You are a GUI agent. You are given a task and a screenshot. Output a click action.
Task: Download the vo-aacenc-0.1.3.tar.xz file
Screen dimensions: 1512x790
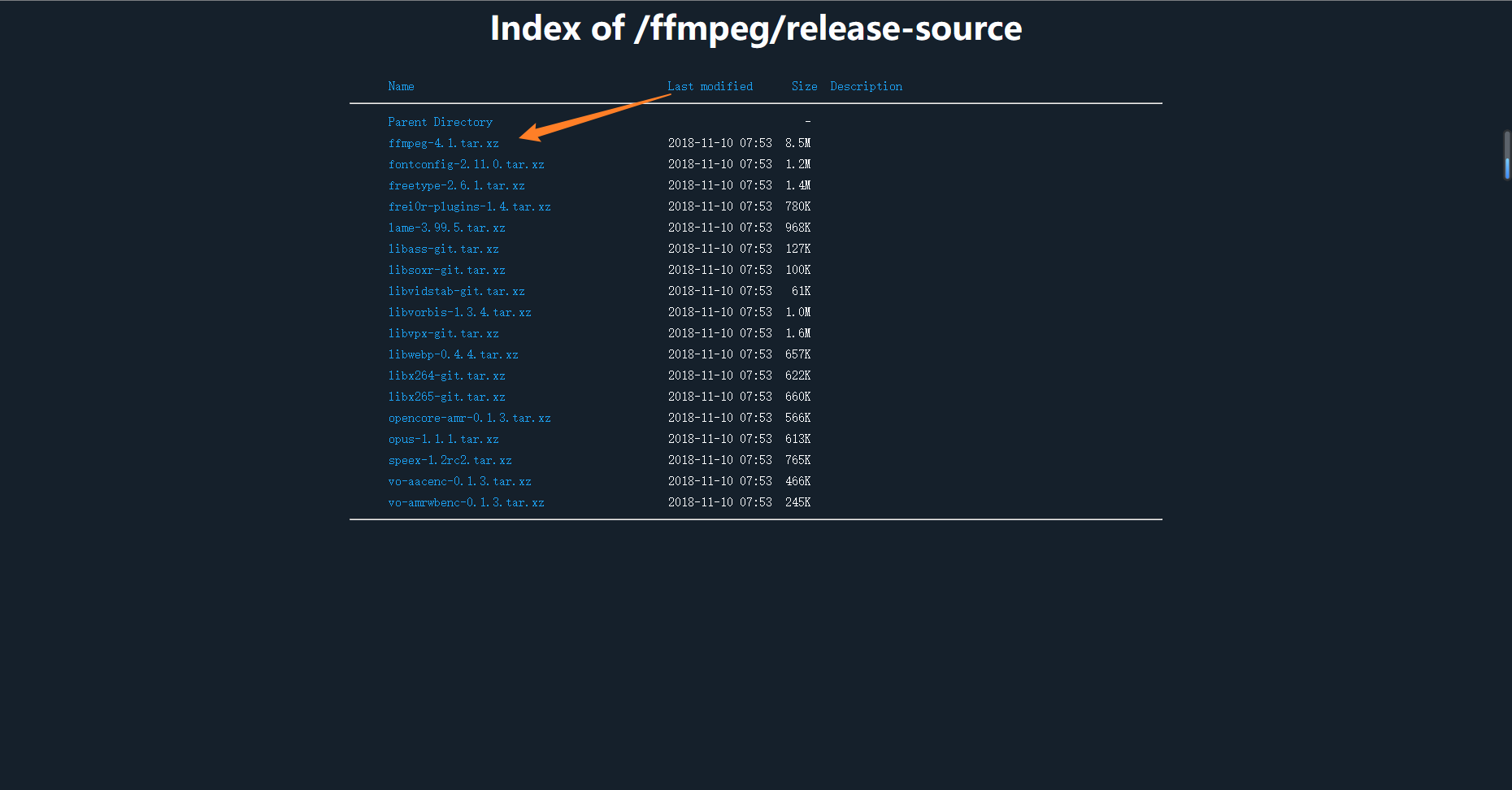click(460, 481)
